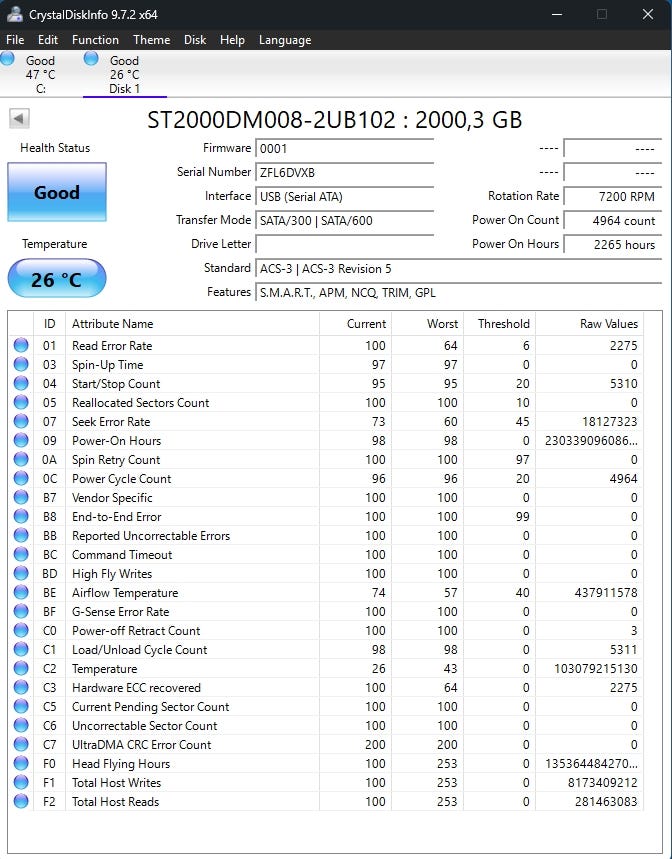Click status orb for Start/Stop Count
Viewport: 672px width, 859px height.
pyautogui.click(x=21, y=383)
